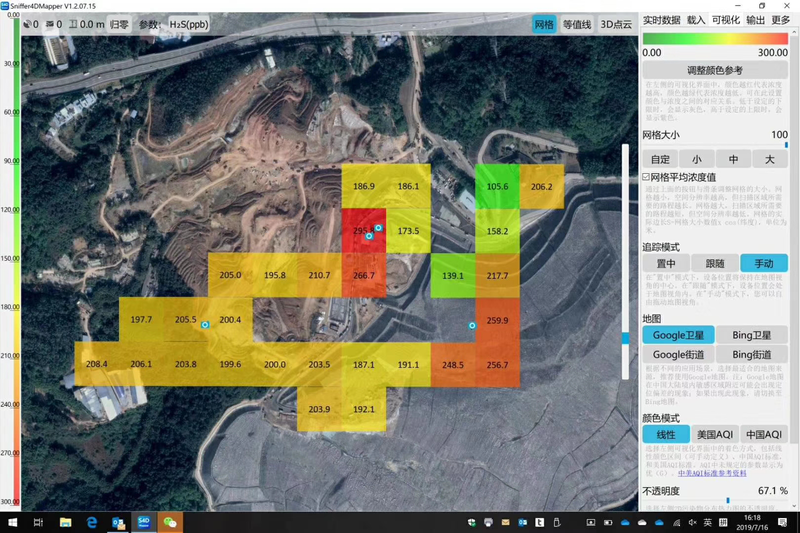Click the satellite count icon in map toolbar

[28, 24]
